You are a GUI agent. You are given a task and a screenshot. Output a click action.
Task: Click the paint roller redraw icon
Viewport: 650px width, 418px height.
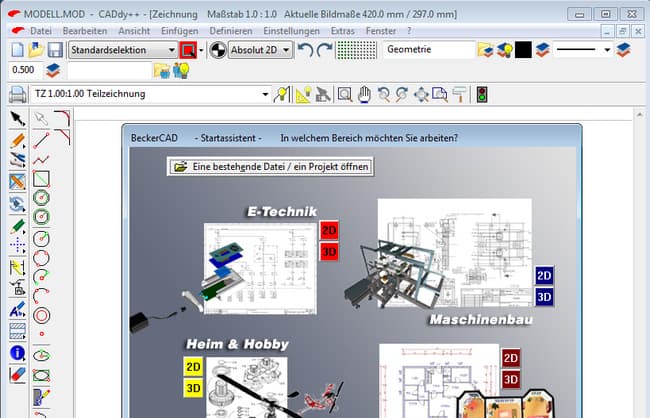[x=459, y=95]
